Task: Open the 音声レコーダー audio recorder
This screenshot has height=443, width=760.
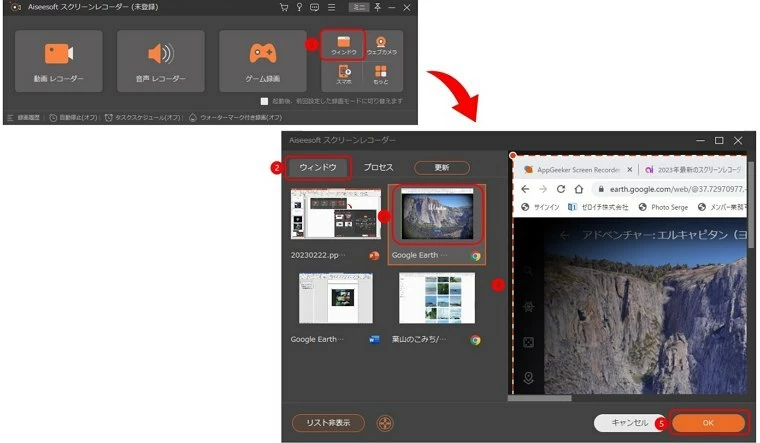Action: click(x=160, y=61)
